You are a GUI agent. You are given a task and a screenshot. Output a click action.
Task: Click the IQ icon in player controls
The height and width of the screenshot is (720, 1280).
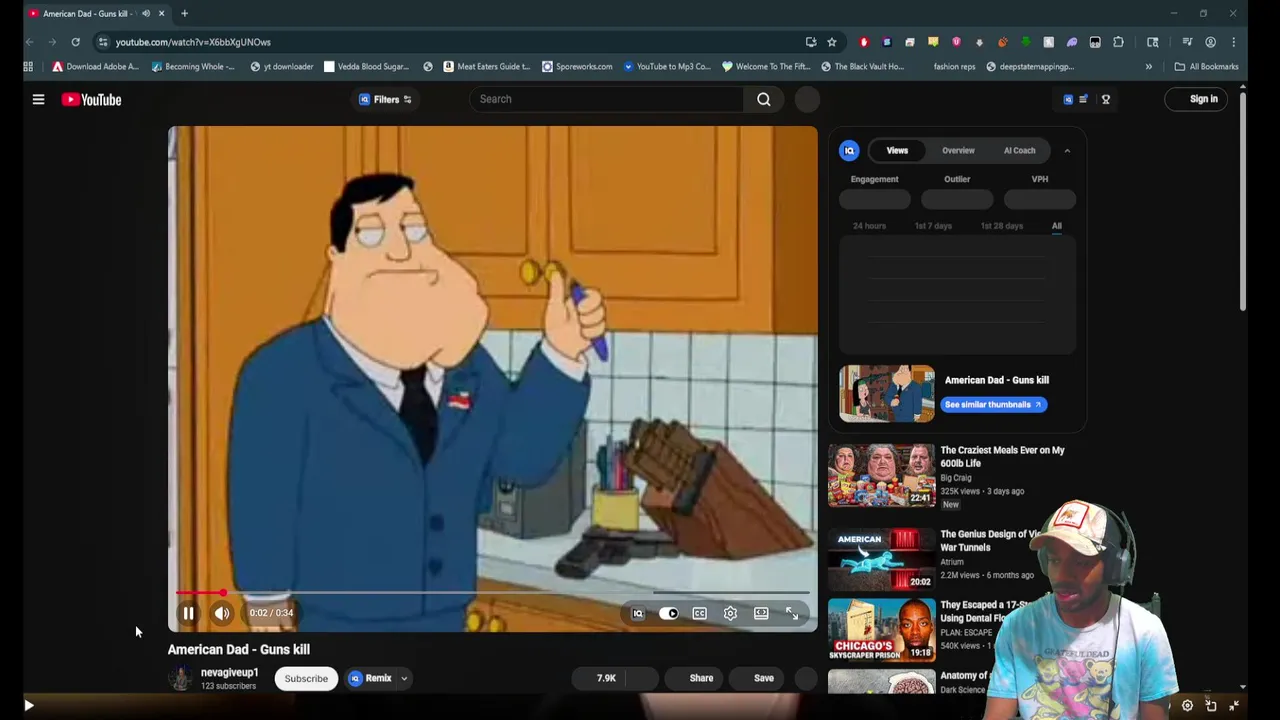click(638, 613)
